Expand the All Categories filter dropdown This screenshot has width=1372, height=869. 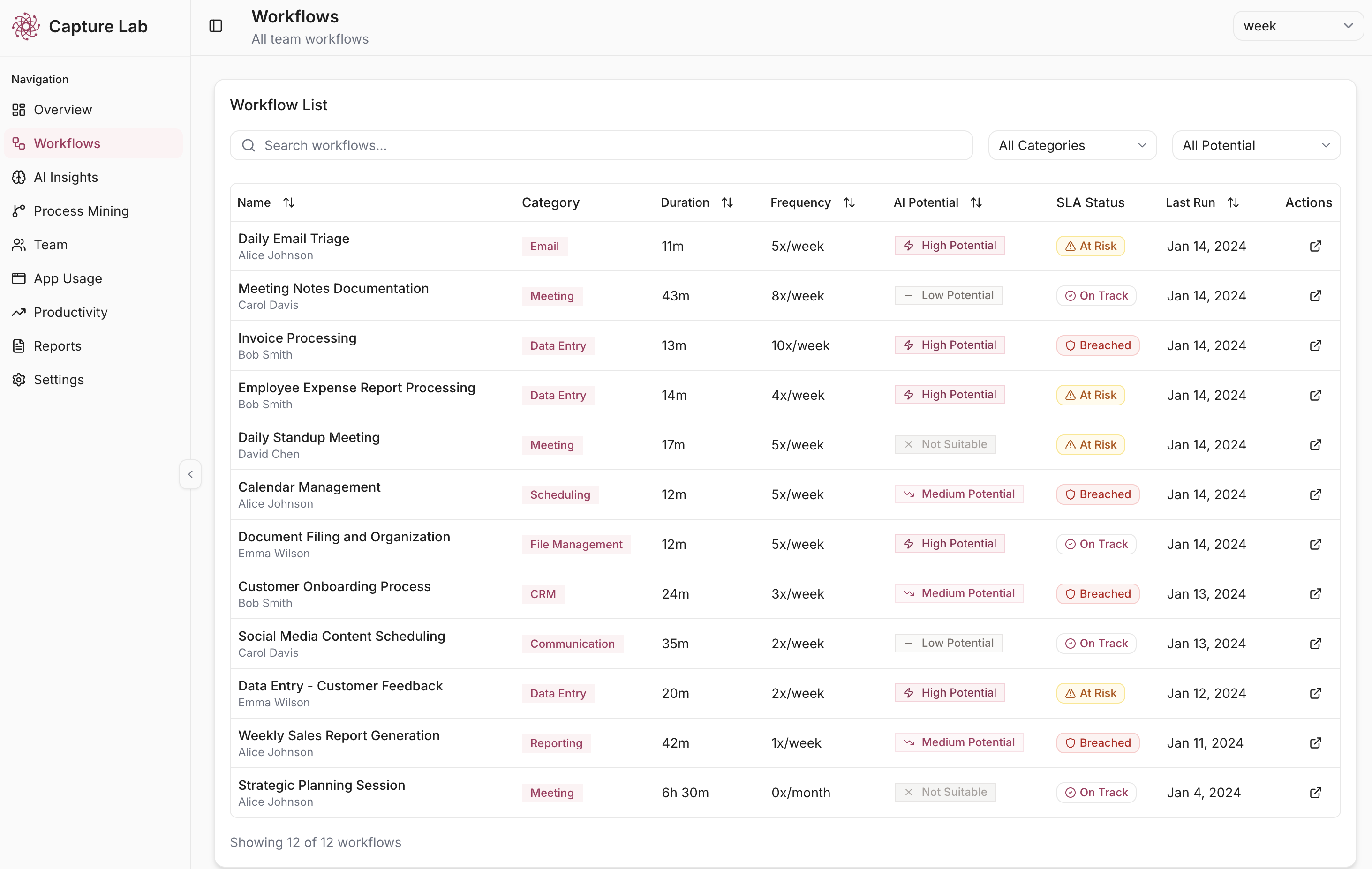coord(1072,145)
